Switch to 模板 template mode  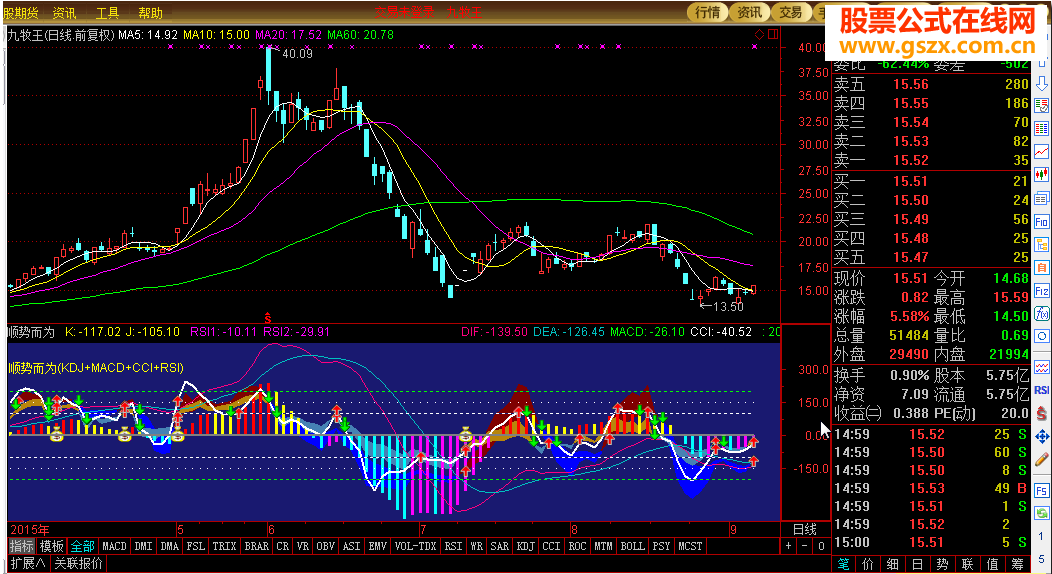tap(52, 547)
